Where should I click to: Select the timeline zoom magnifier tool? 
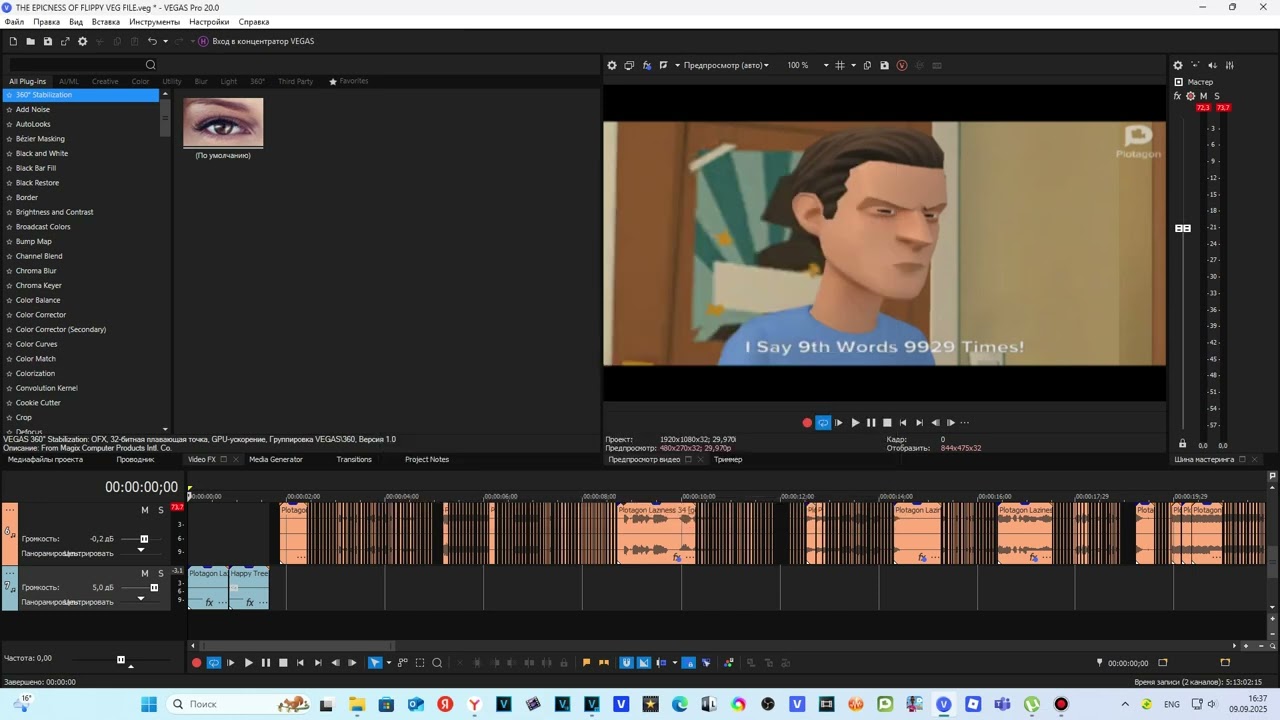(x=437, y=662)
